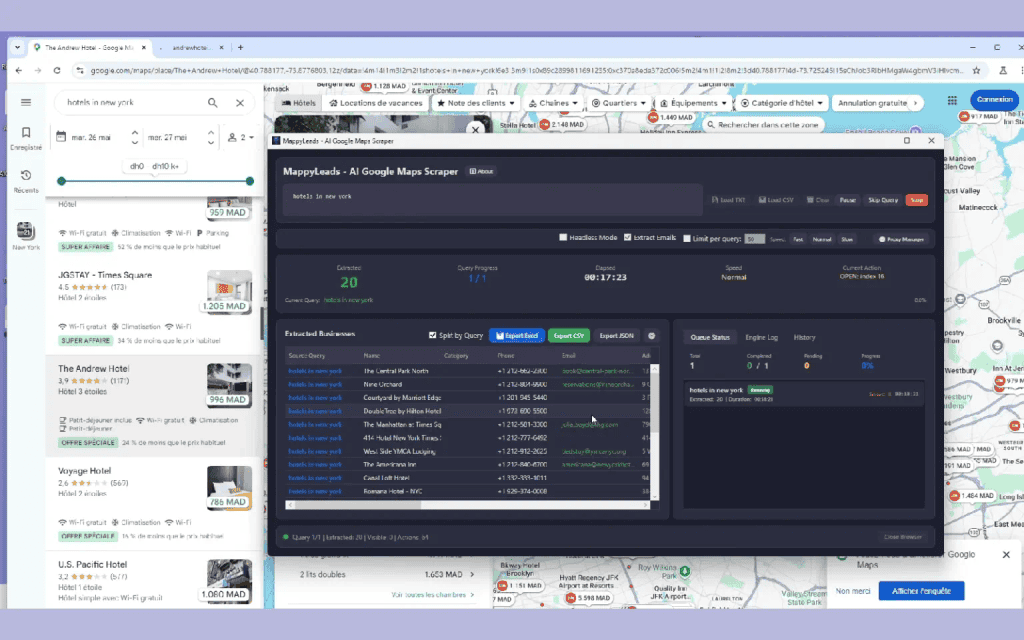The image size is (1024, 640).
Task: Open Proxy Manager in MappyLeads
Action: pyautogui.click(x=901, y=239)
